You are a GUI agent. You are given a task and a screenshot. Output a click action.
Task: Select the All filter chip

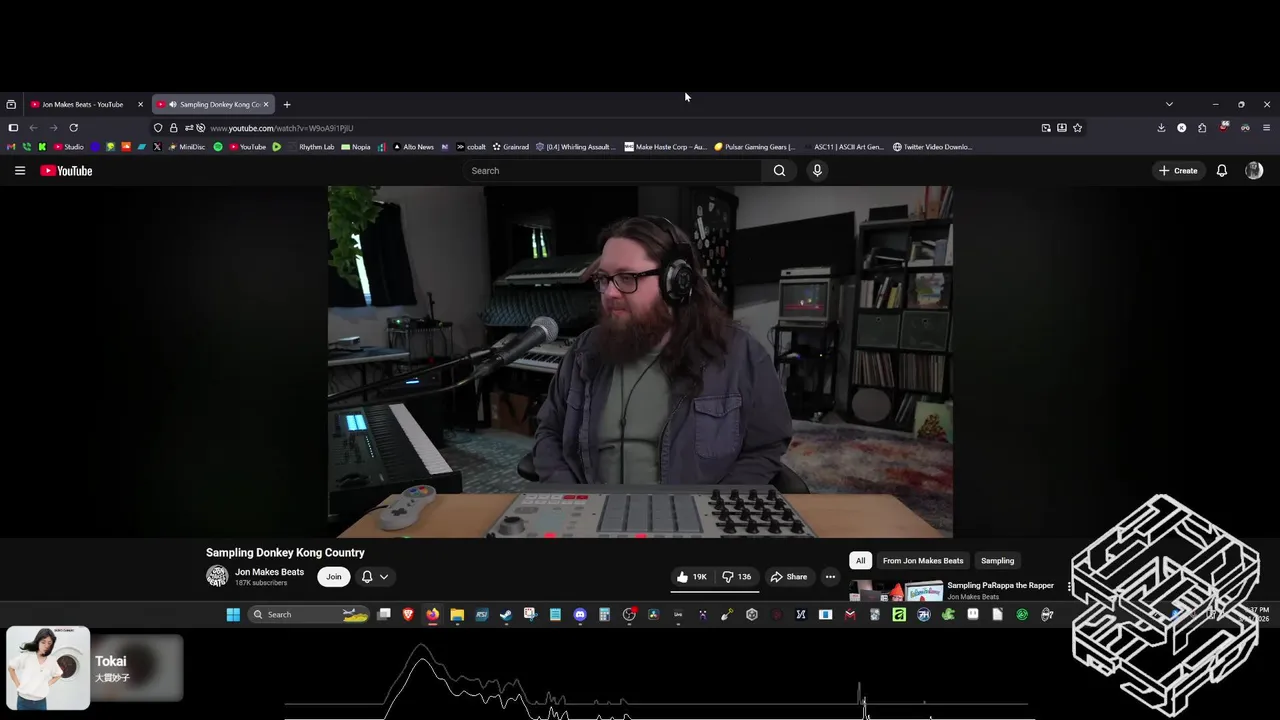tap(860, 561)
